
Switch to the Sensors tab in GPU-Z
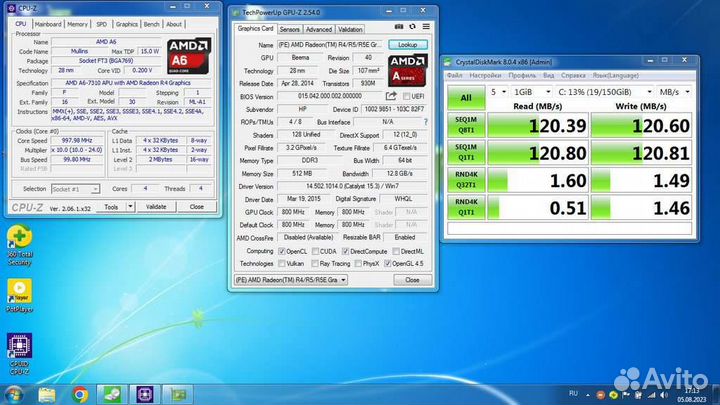(x=290, y=29)
